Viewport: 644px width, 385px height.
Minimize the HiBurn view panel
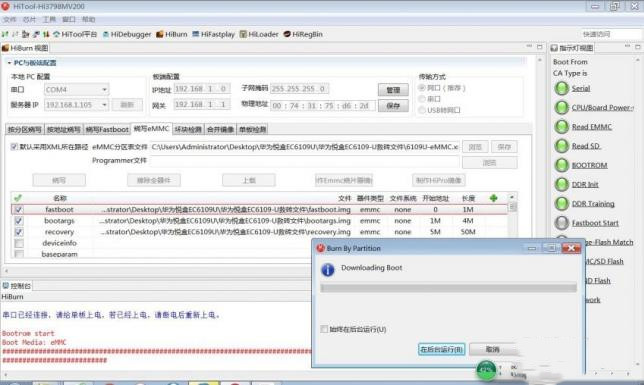coord(529,47)
